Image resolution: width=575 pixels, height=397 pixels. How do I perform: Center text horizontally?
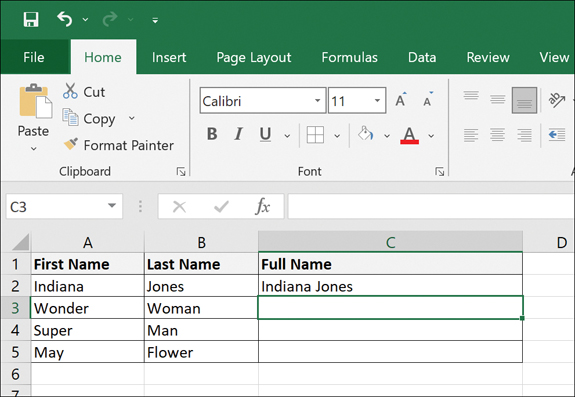pos(498,135)
